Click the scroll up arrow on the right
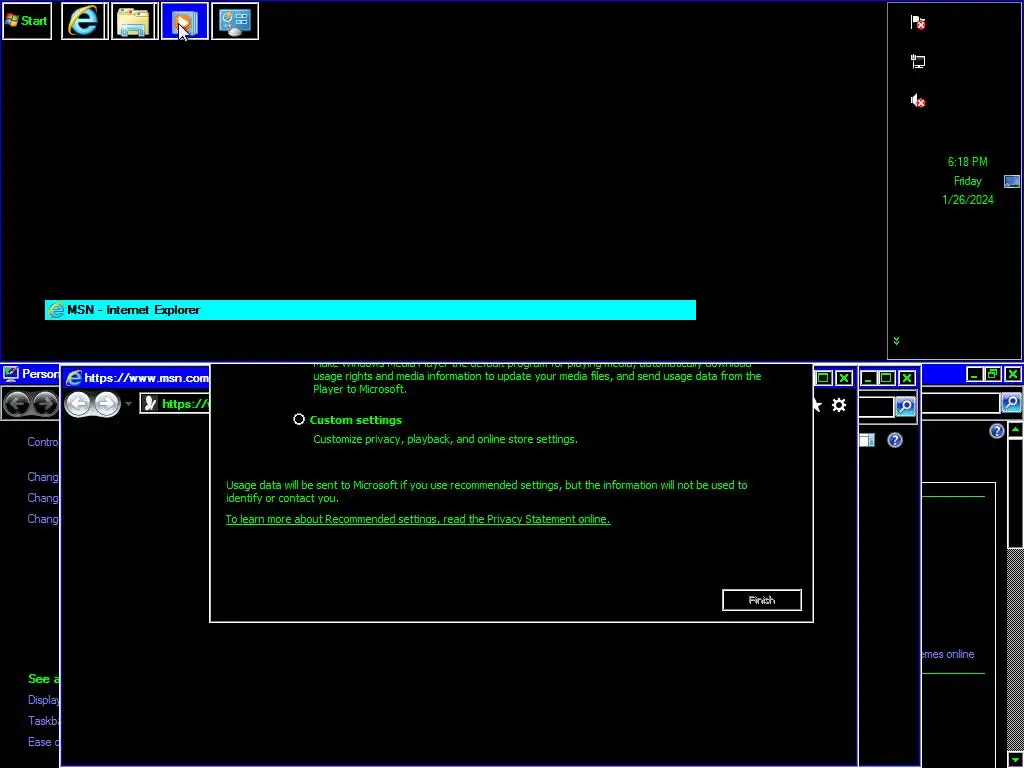Image resolution: width=1024 pixels, height=768 pixels. [1016, 430]
